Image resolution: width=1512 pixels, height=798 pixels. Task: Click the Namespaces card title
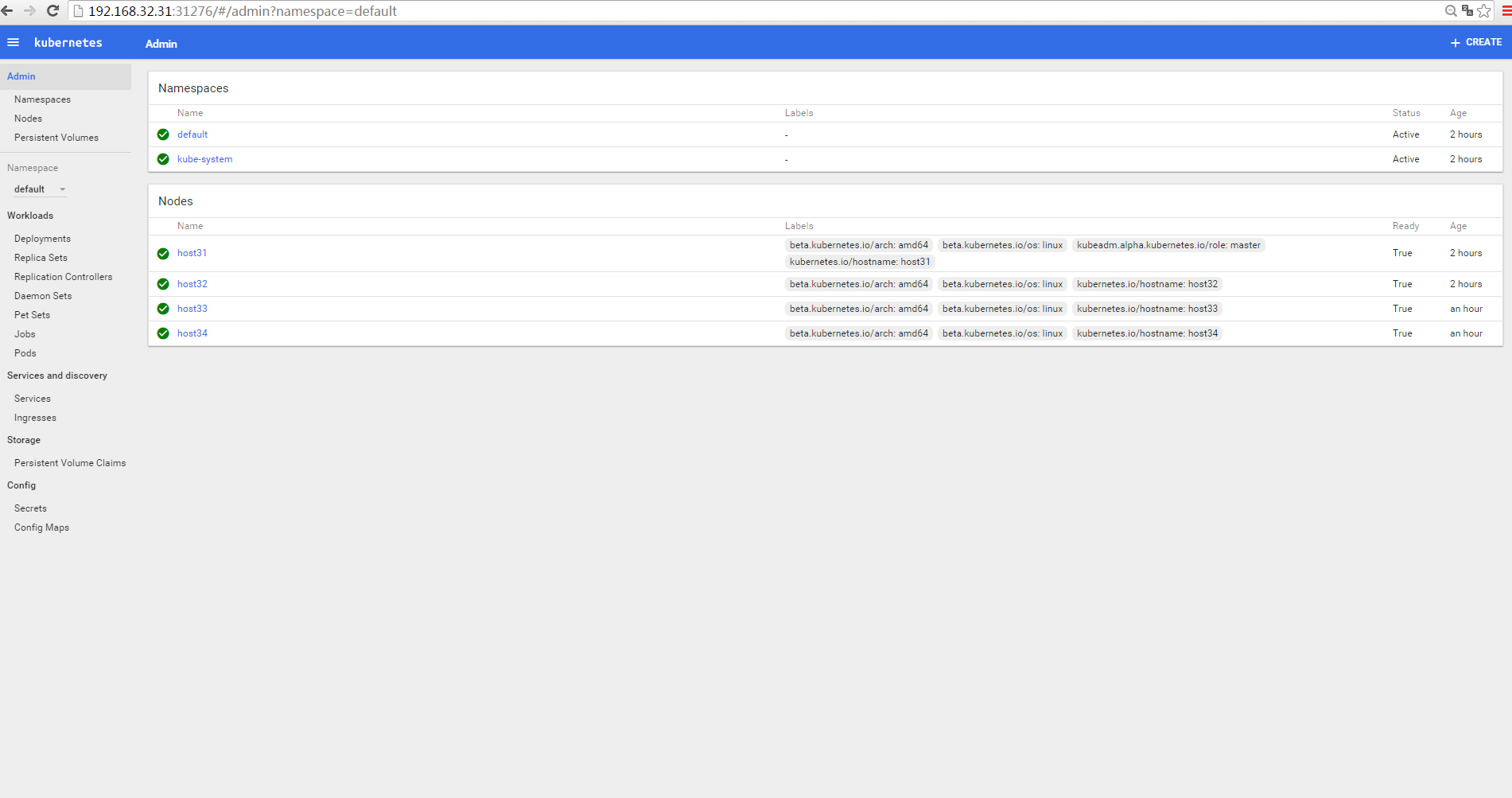tap(193, 88)
